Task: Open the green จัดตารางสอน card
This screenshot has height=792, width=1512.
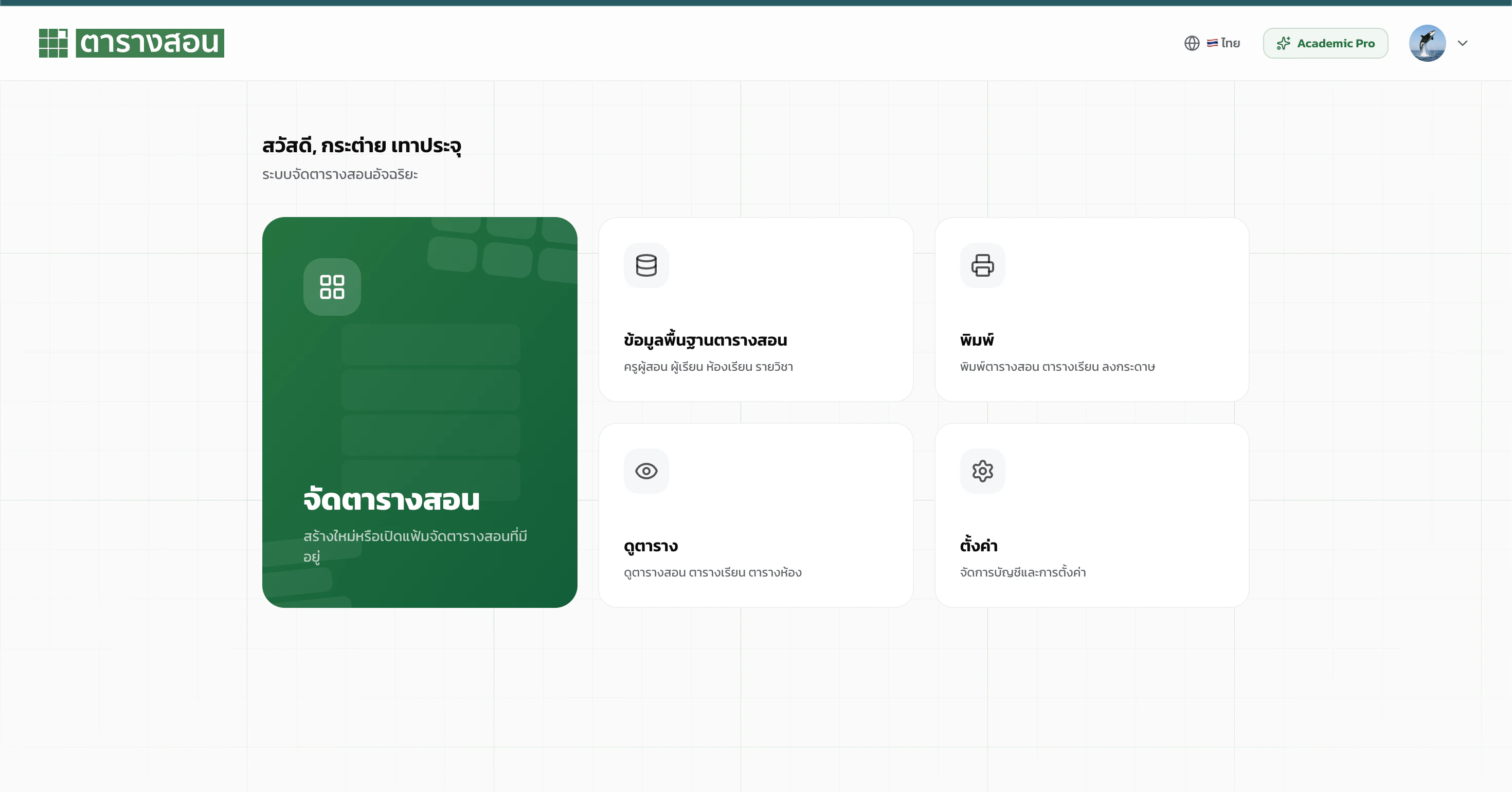Action: tap(419, 411)
